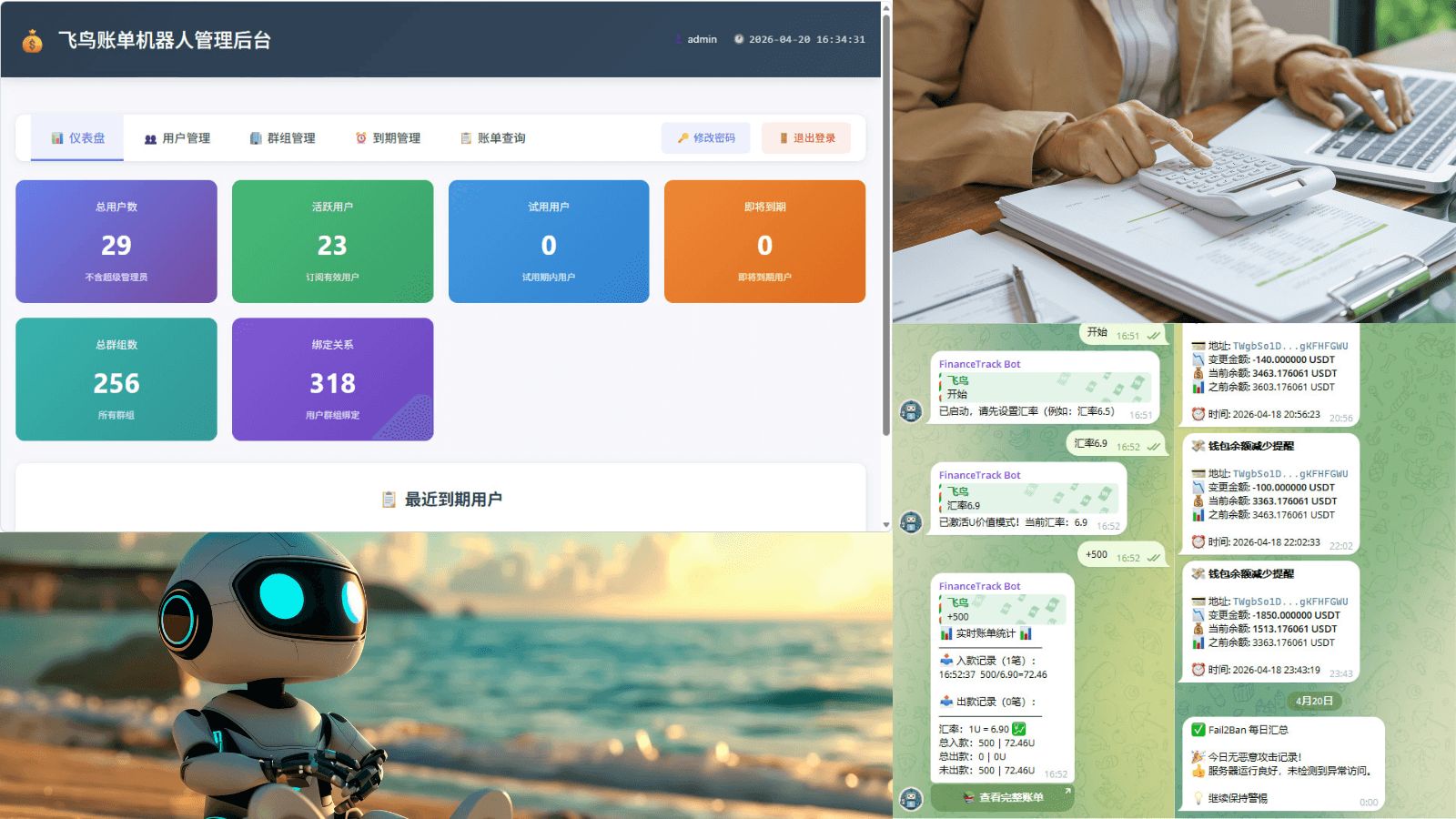Open the bot avatar beside the 查看完整账单 button
This screenshot has height=819, width=1456.
point(911,798)
